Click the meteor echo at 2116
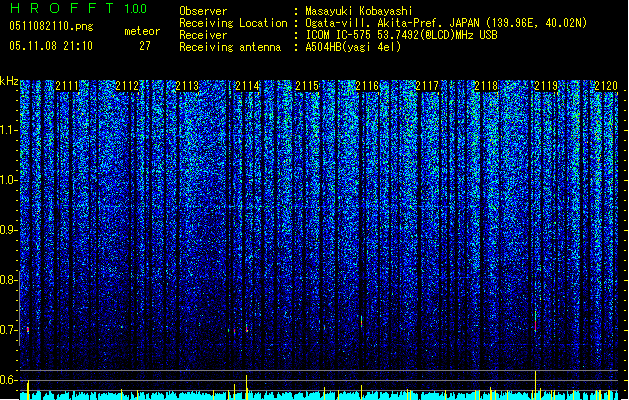Screen dimensions: 629x400 [x=361, y=321]
